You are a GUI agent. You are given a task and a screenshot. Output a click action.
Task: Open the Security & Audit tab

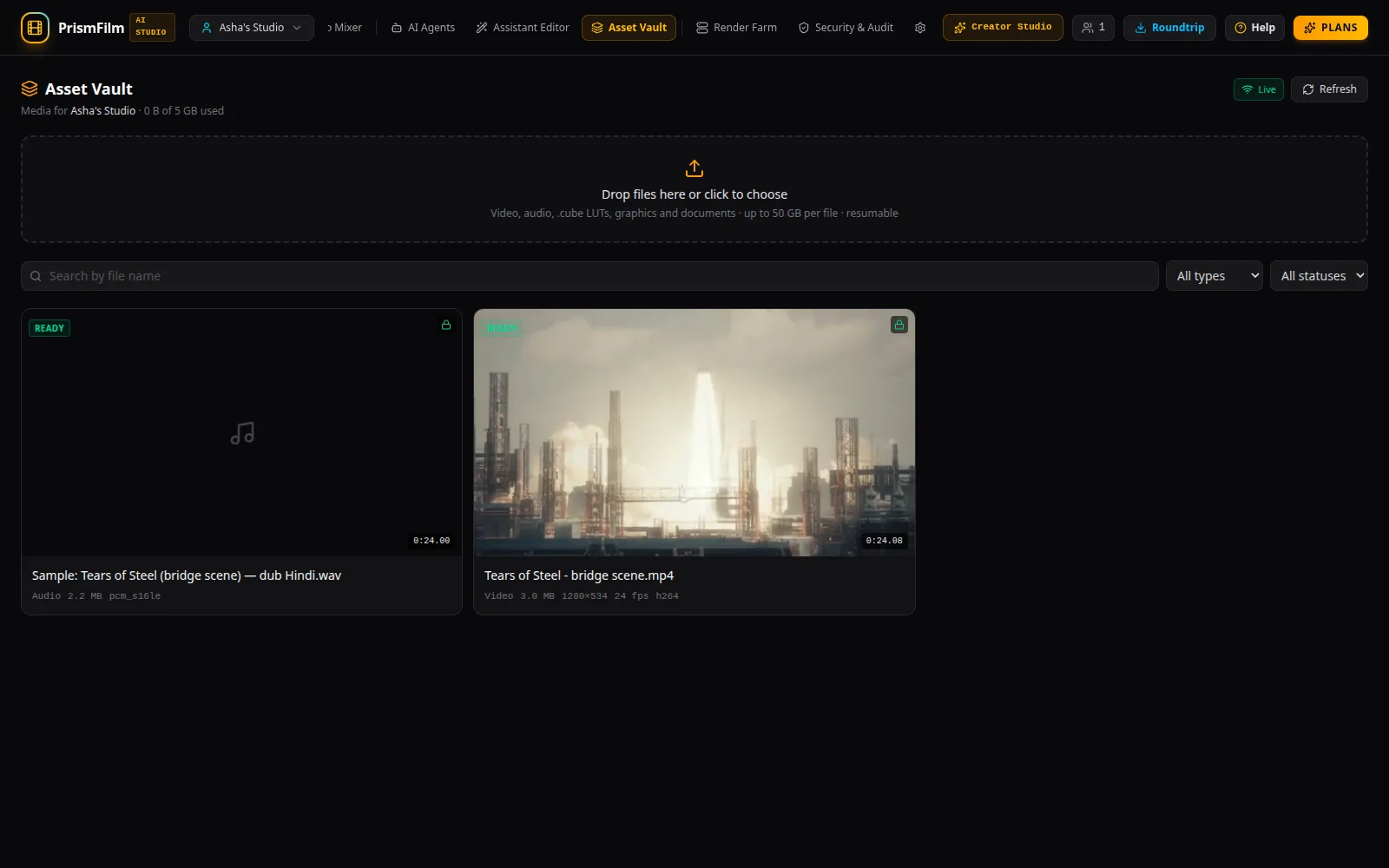[846, 28]
